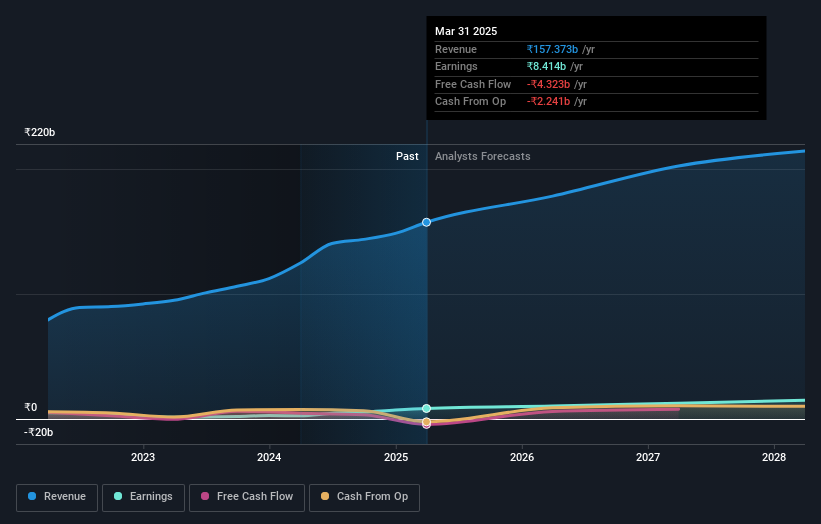The height and width of the screenshot is (524, 821).
Task: Click the ₹0 y-axis label
Action: tap(31, 407)
